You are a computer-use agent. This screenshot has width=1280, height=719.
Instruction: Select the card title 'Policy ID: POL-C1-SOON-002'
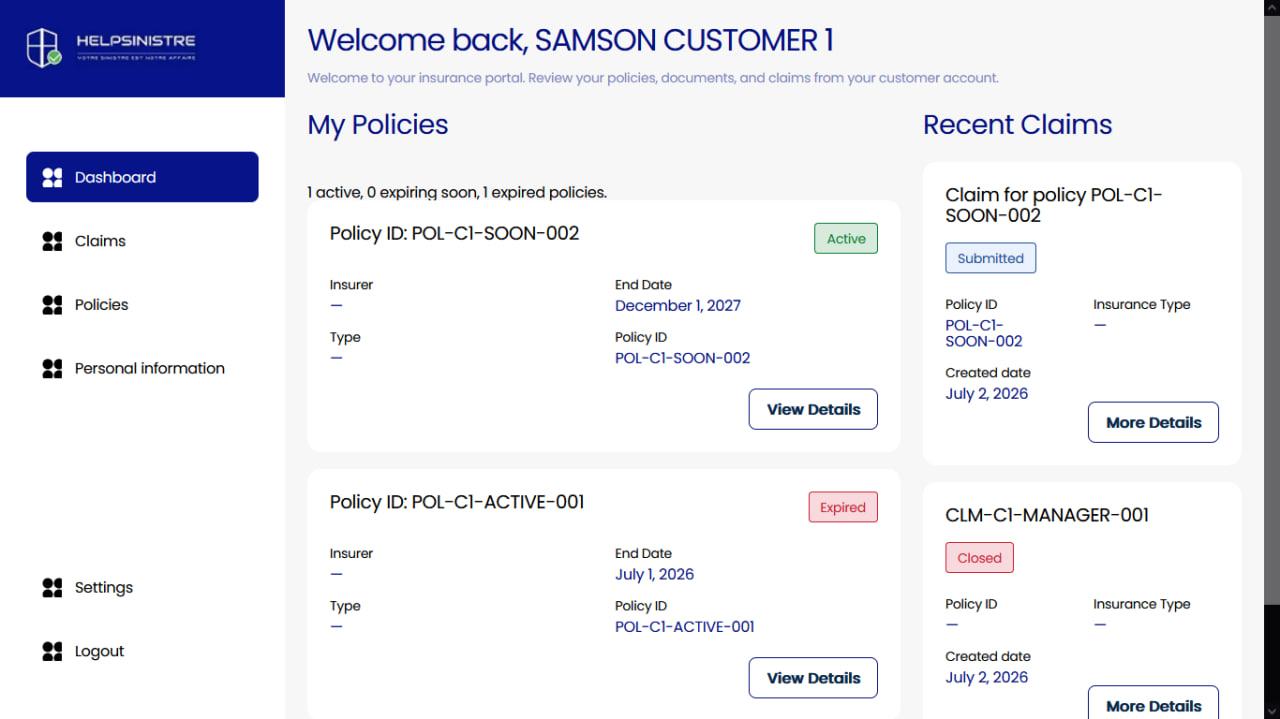click(x=455, y=234)
